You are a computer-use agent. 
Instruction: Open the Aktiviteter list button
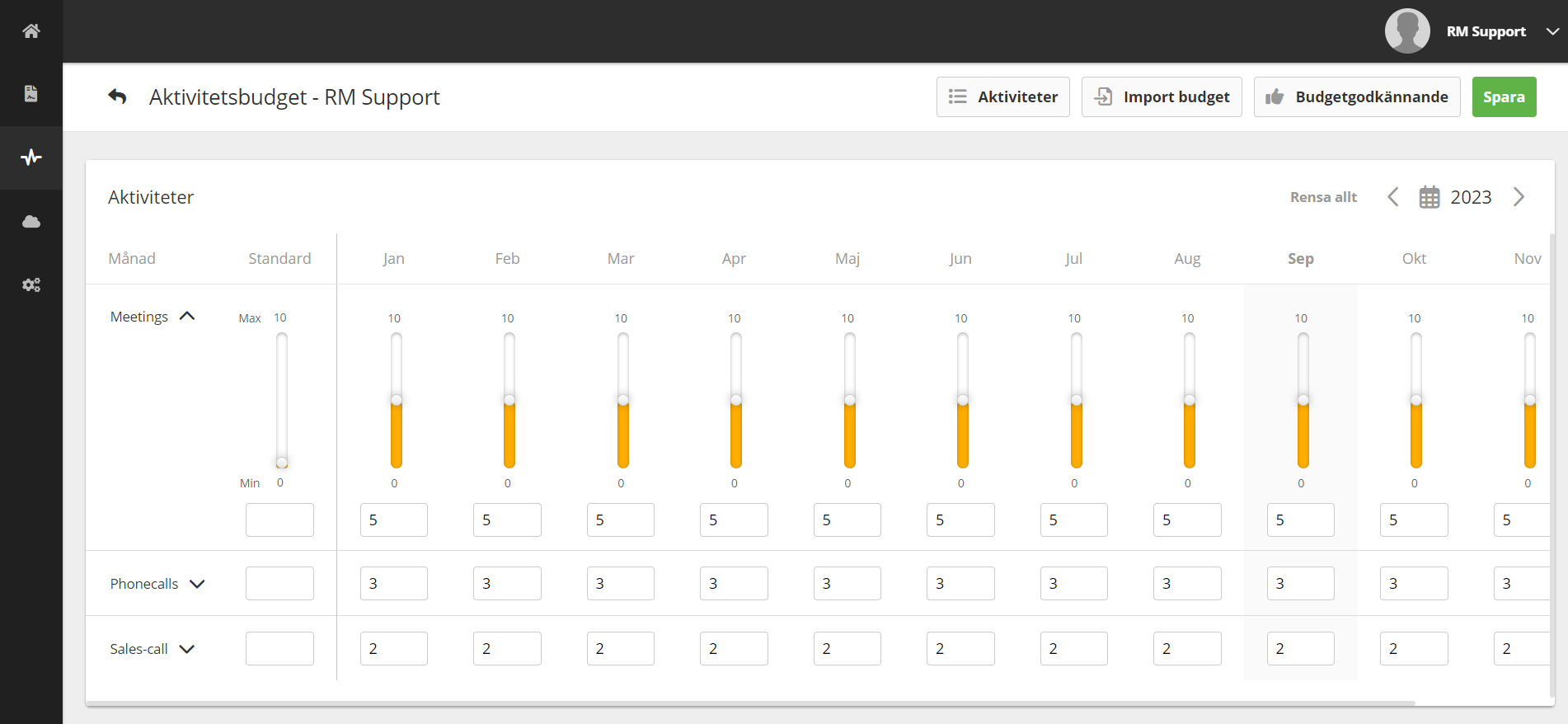1002,96
